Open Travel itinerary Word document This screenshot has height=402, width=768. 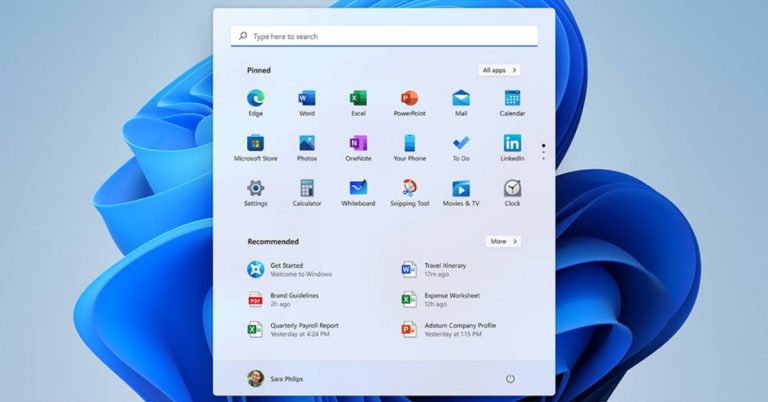tap(433, 270)
